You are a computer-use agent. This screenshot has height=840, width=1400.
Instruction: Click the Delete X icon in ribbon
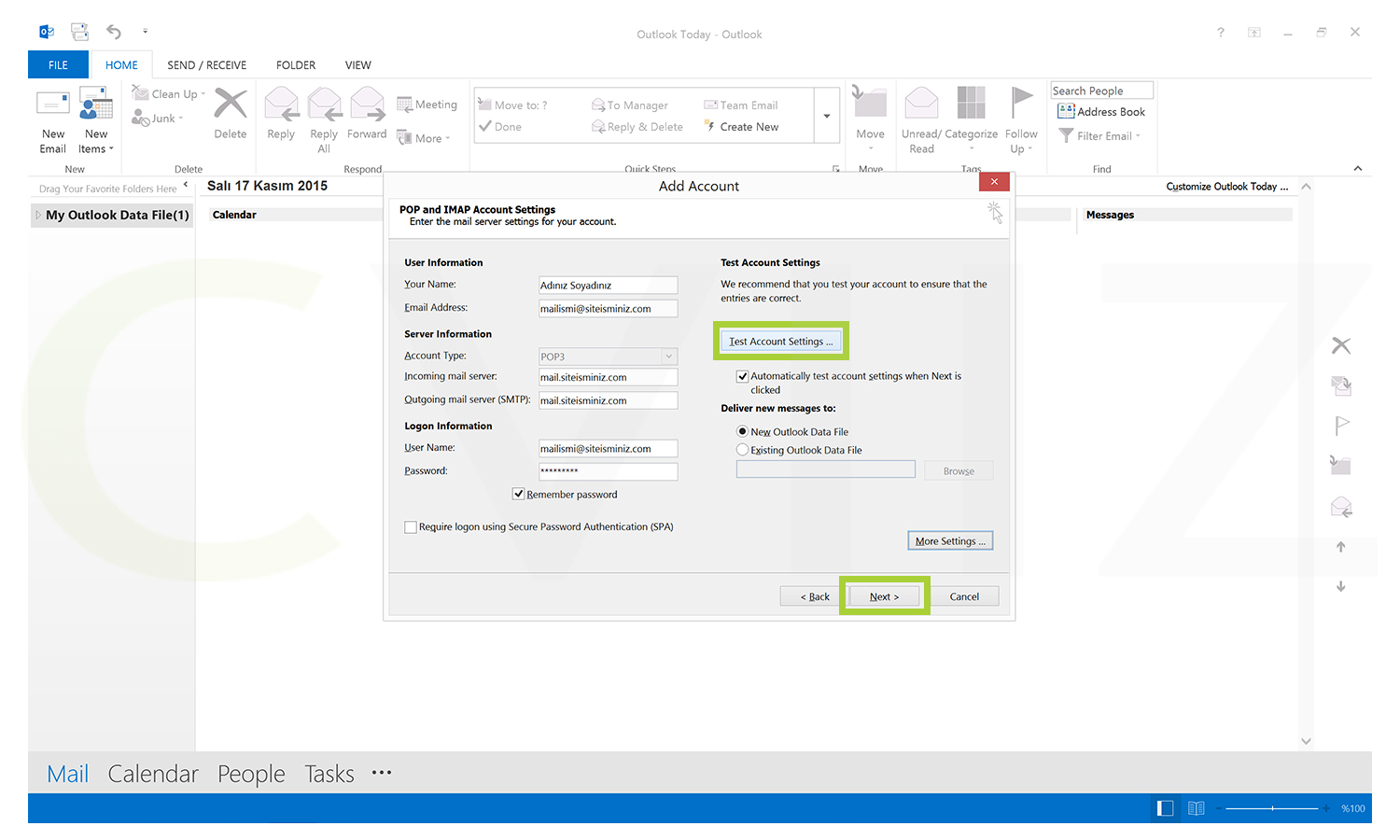click(x=231, y=104)
